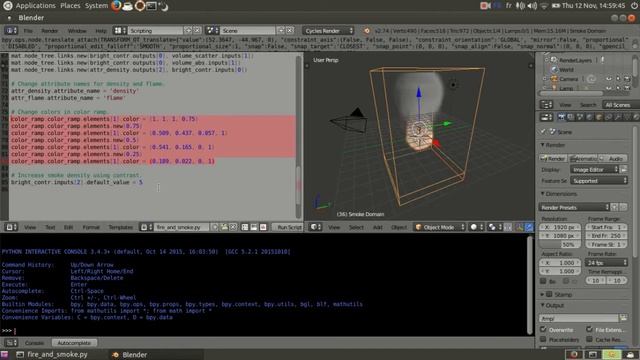The image size is (640, 360).
Task: Click the screen layout browse icon beside Scripting
Action: [x=119, y=31]
